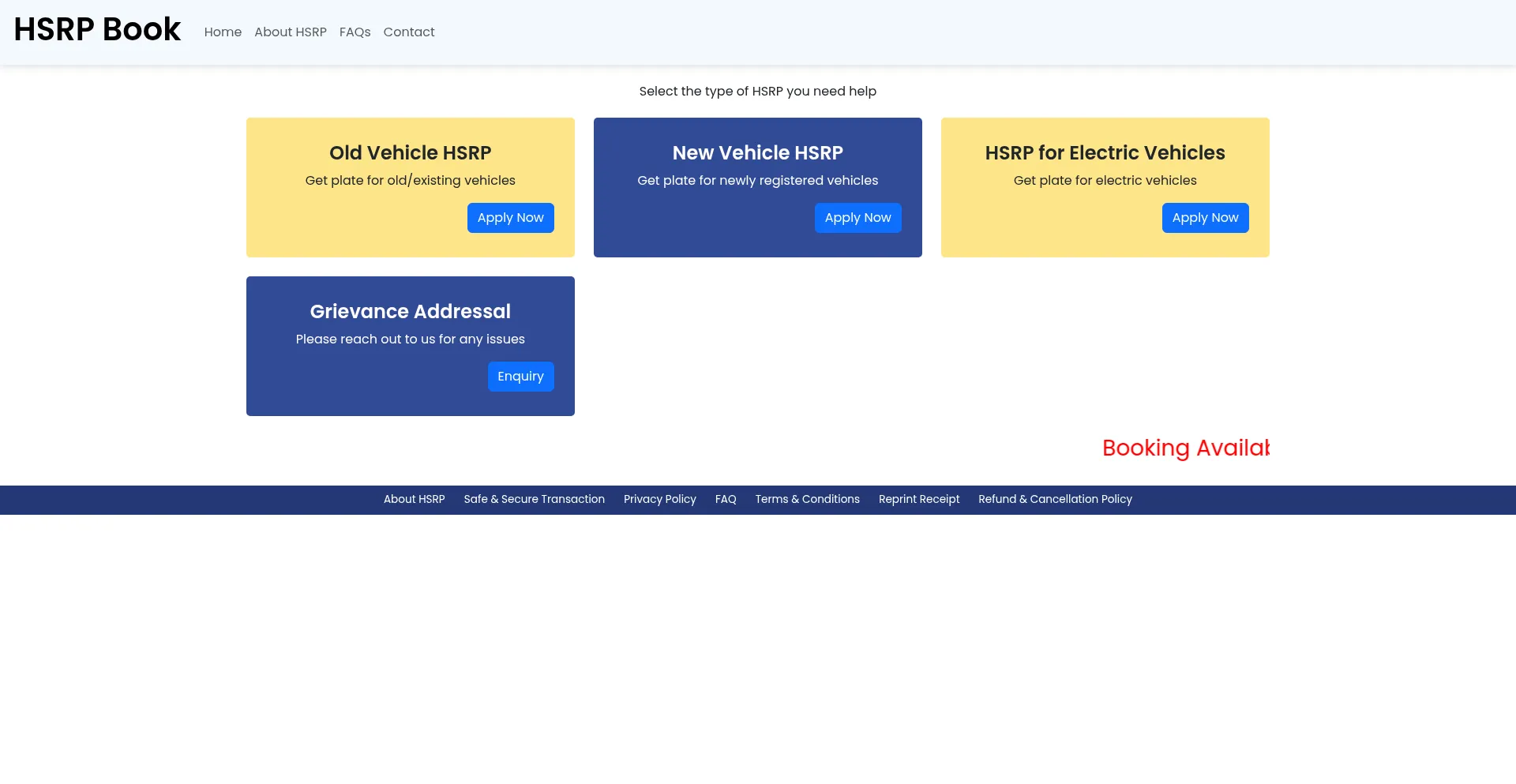
Task: Click the New Vehicle HSRP card heading
Action: click(x=757, y=153)
